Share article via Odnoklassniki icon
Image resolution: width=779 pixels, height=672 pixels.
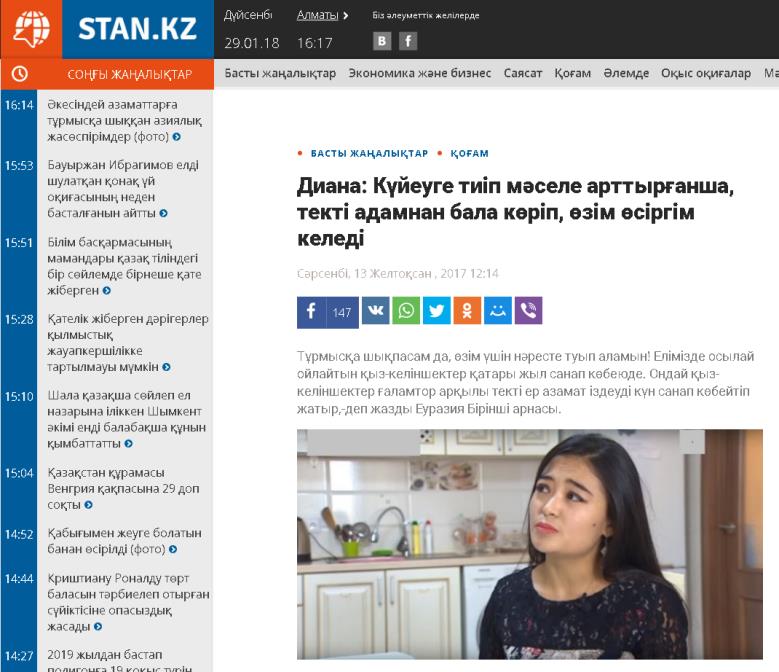(x=467, y=310)
